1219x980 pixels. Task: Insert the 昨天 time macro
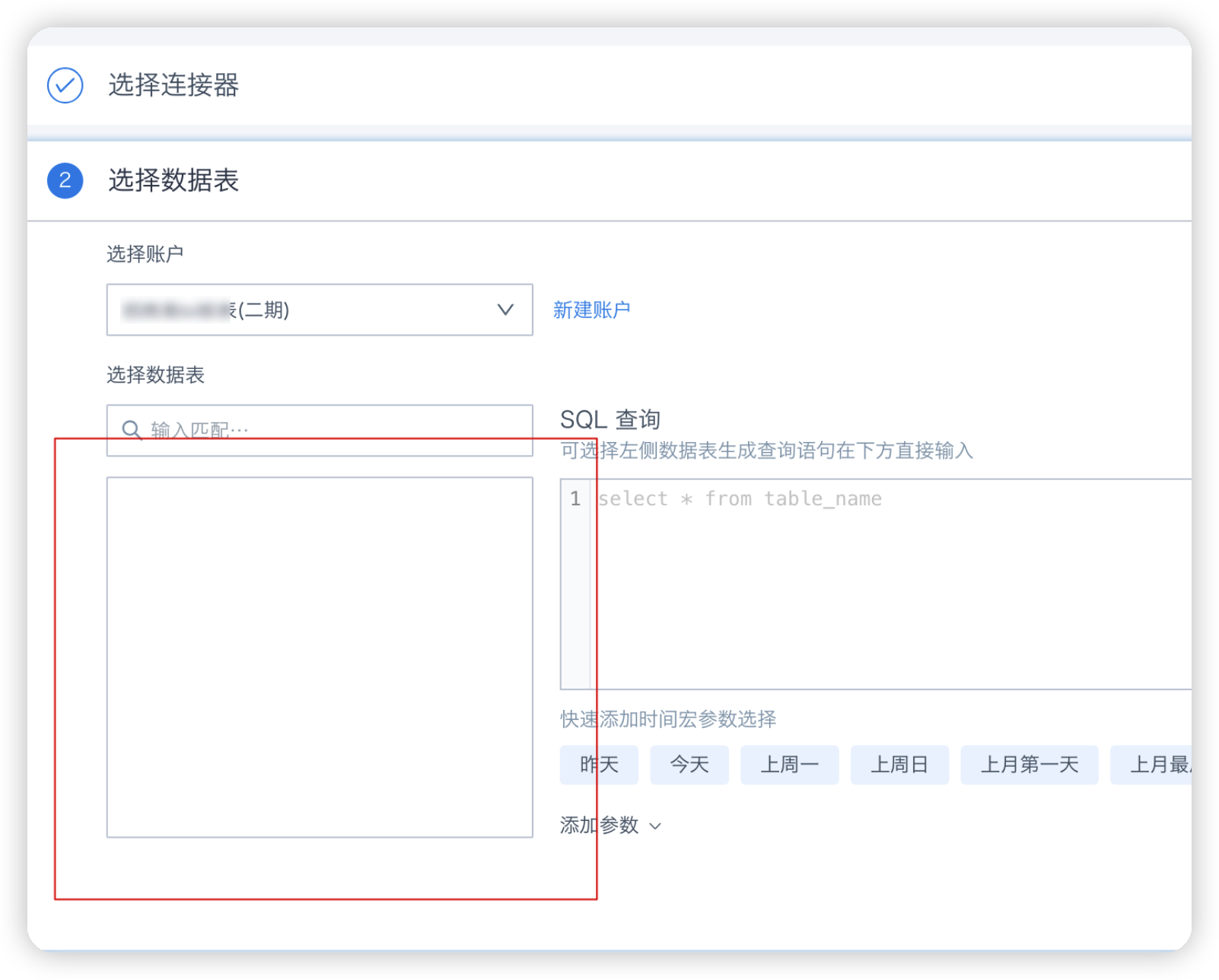[598, 764]
